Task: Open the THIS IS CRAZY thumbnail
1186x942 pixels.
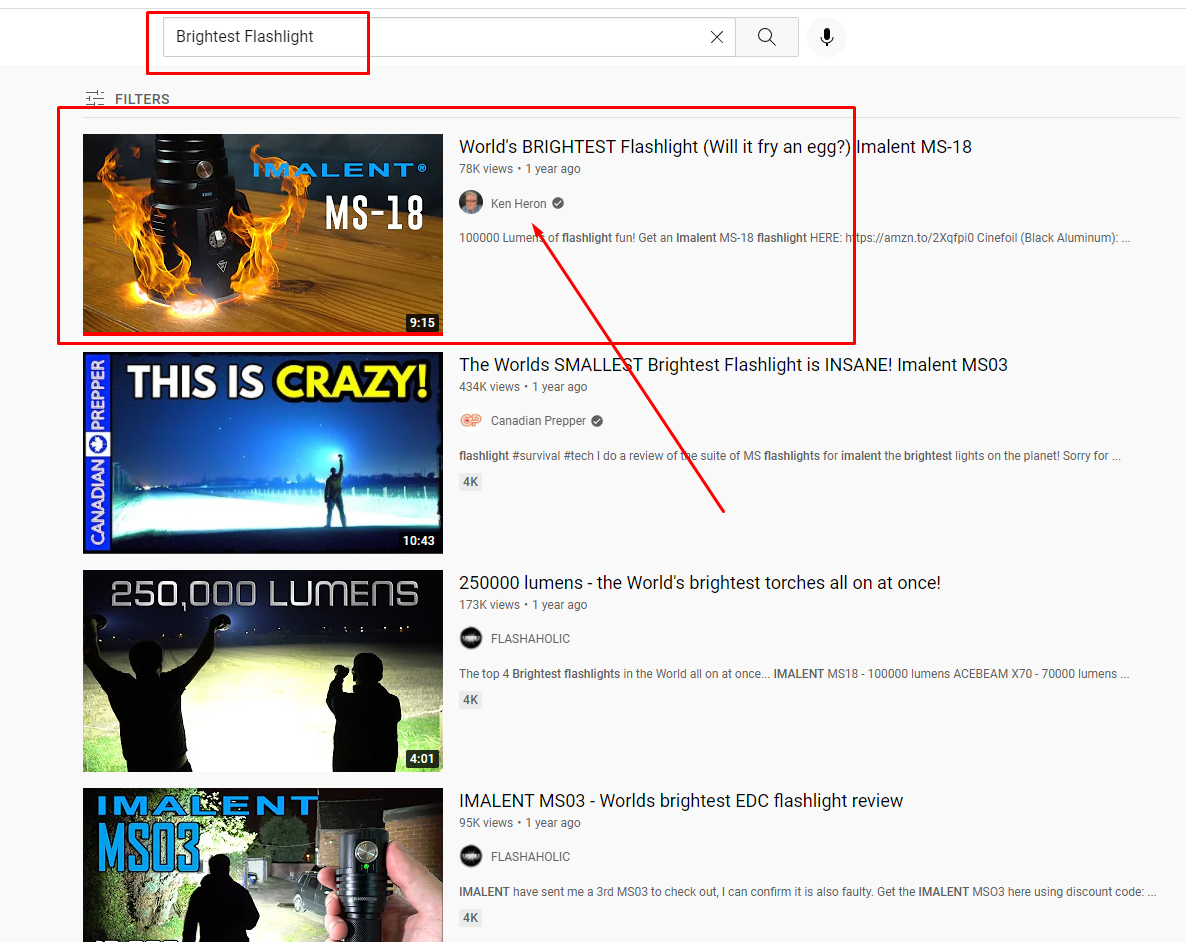Action: click(x=262, y=452)
